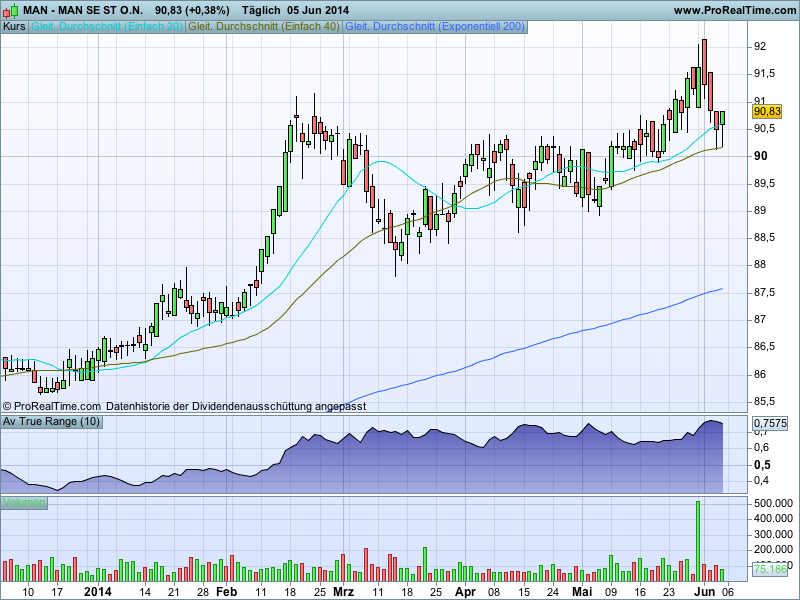Click the 0,7575 ATR value tag
This screenshot has width=800, height=600.
click(x=770, y=423)
